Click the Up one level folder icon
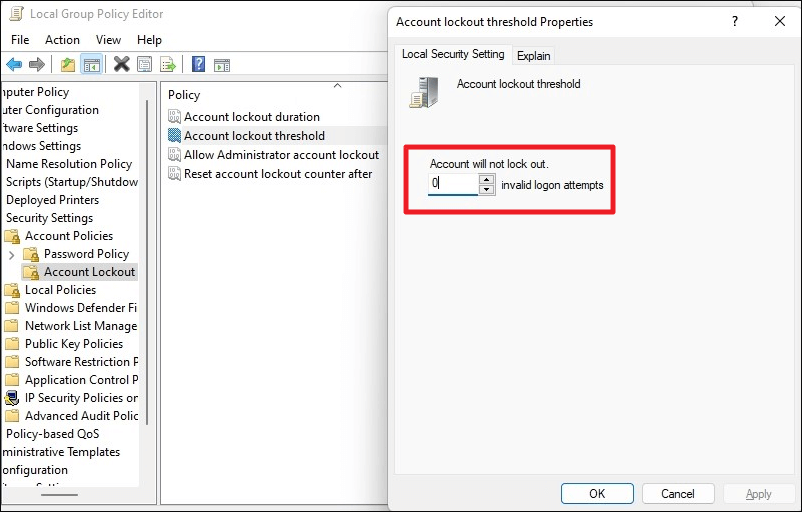Screen dimensions: 802x512 pyautogui.click(x=68, y=65)
